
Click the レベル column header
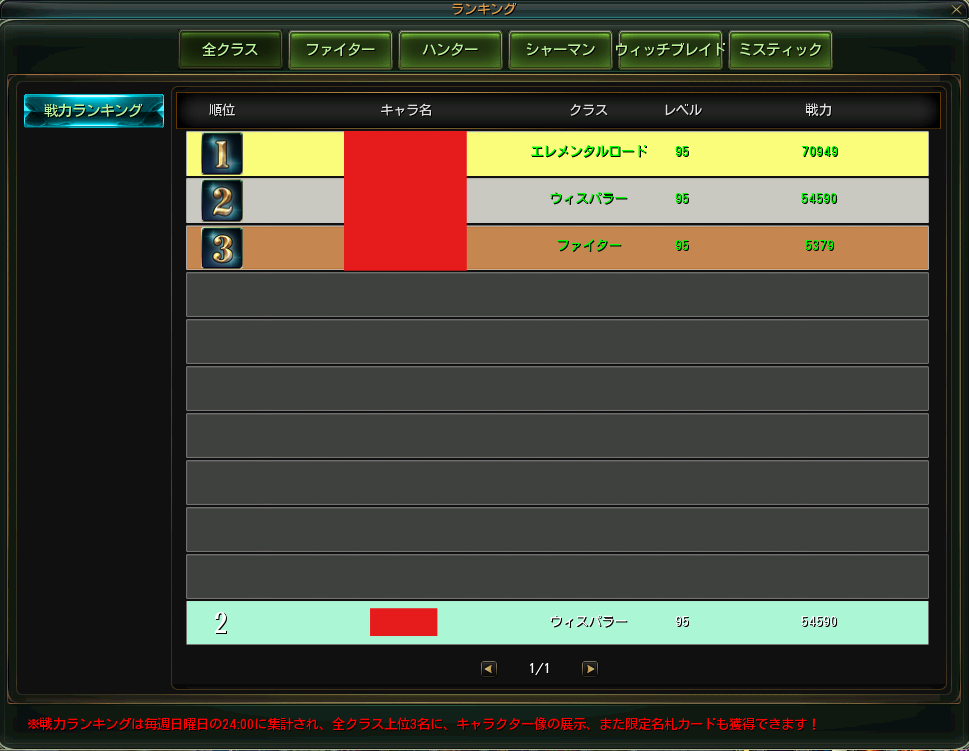[x=683, y=110]
